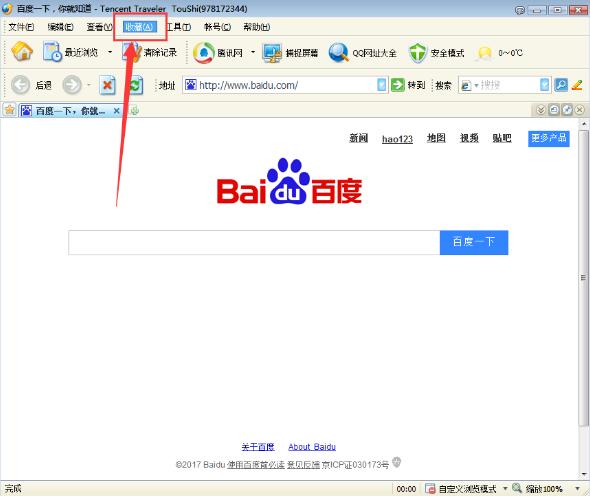Open Tencent site icon

204,53
